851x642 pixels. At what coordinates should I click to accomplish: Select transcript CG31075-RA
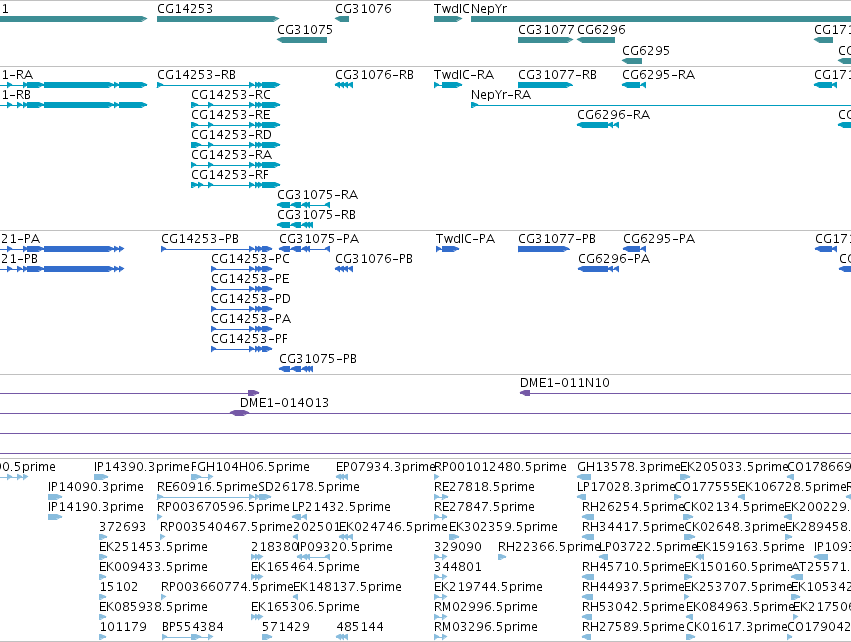(317, 195)
